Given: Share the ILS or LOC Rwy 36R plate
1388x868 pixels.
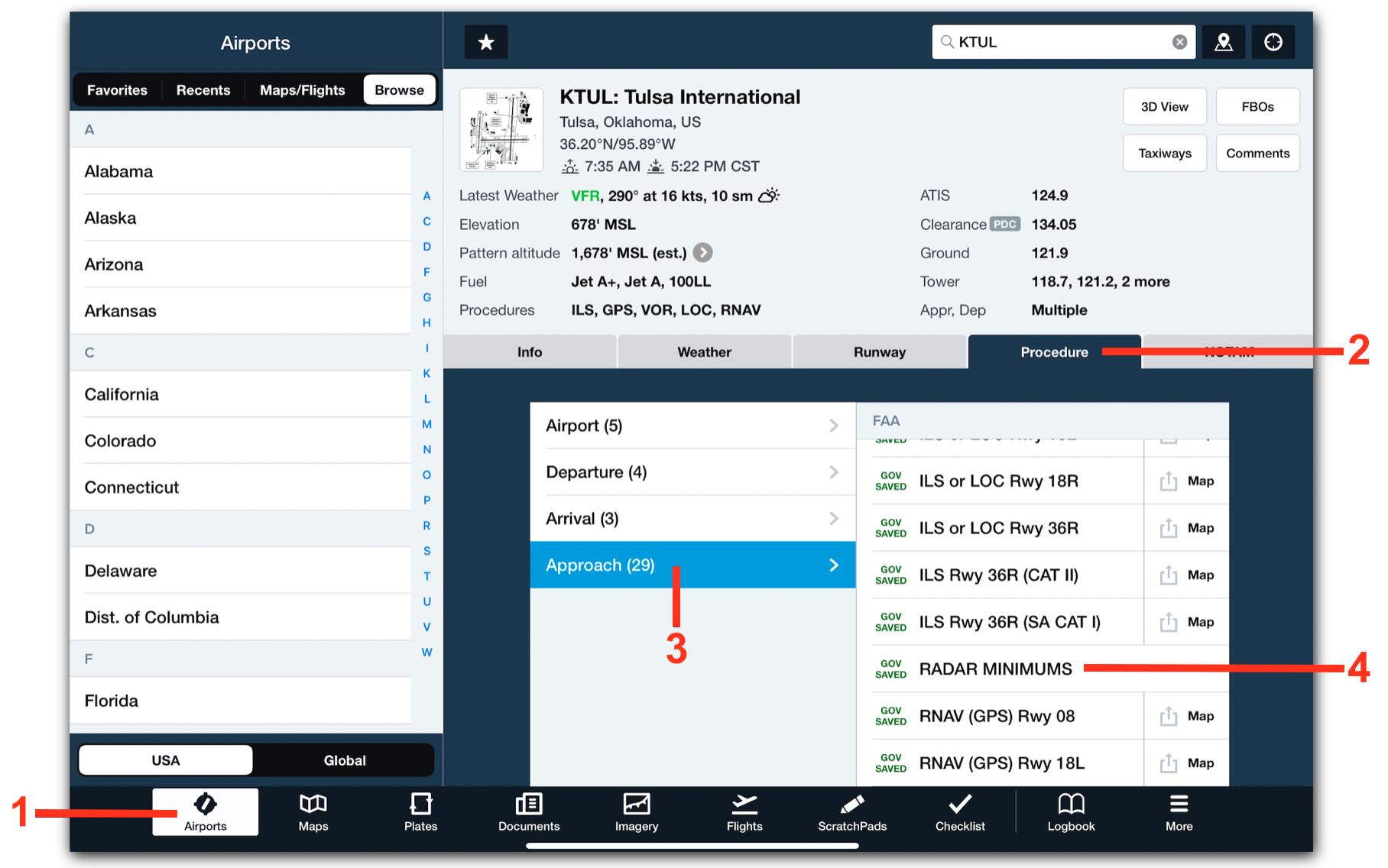Looking at the screenshot, I should pos(1169,528).
